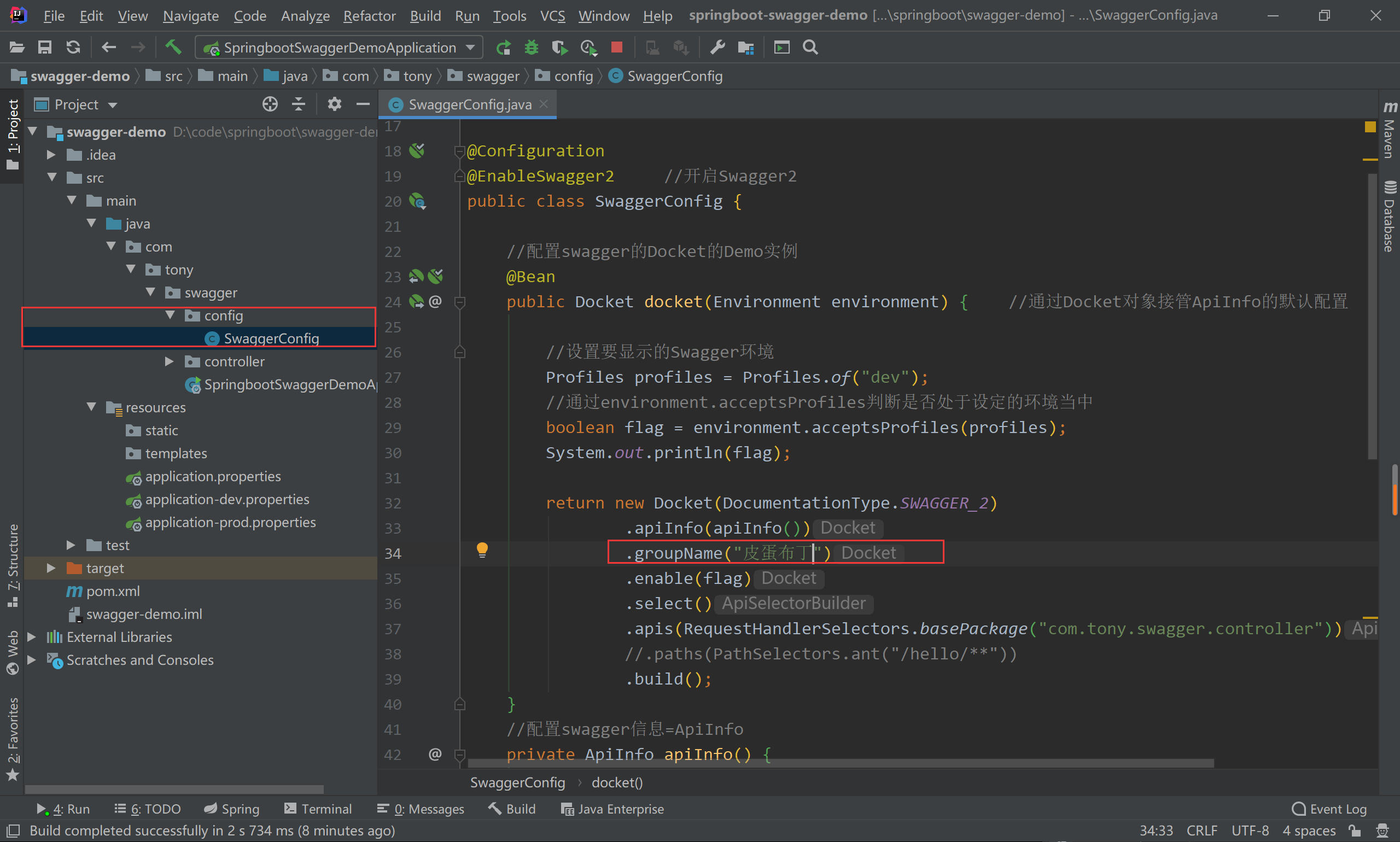Navigate back with the left arrow
This screenshot has height=842, width=1400.
pyautogui.click(x=108, y=47)
